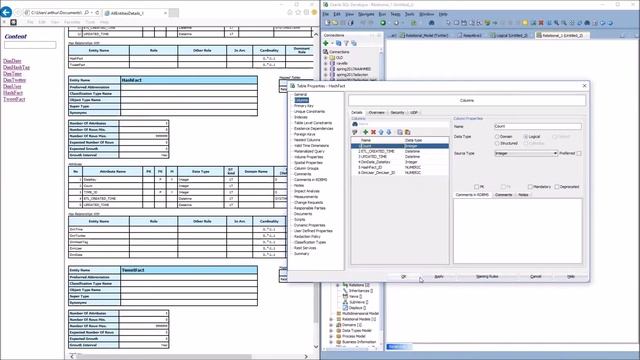Screen dimensions: 640x360
Task: Click Zoom Out magnifier icon in toolbar
Action: pyautogui.click(x=564, y=23)
